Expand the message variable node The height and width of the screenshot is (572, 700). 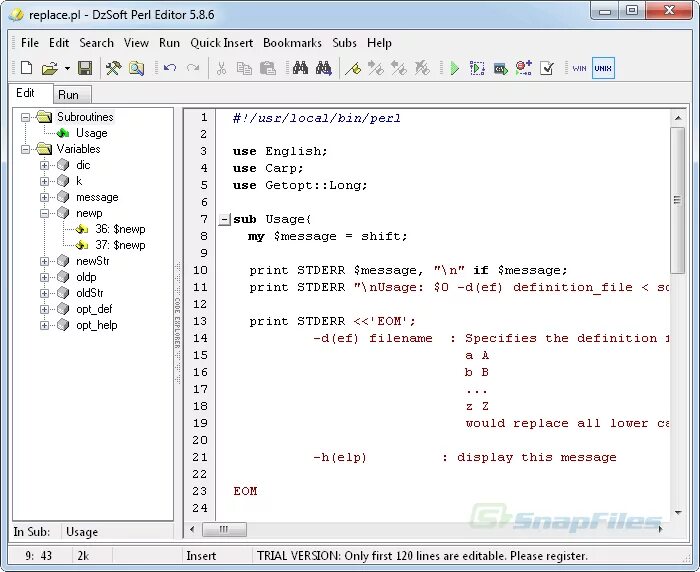44,197
